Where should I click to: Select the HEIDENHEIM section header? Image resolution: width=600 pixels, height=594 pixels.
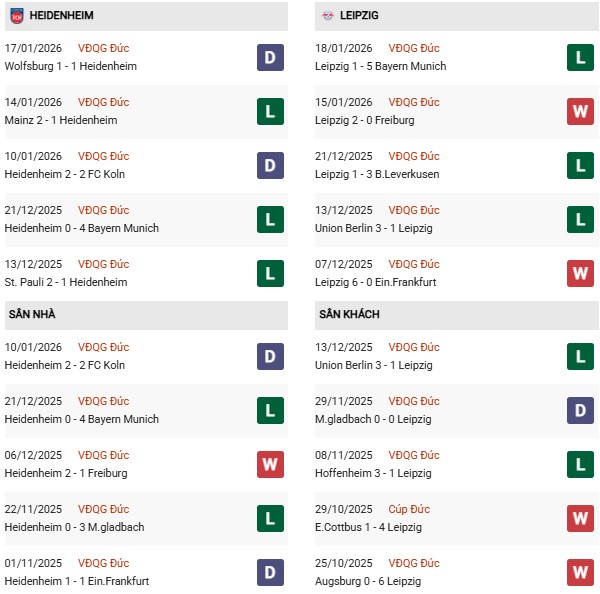pyautogui.click(x=64, y=16)
